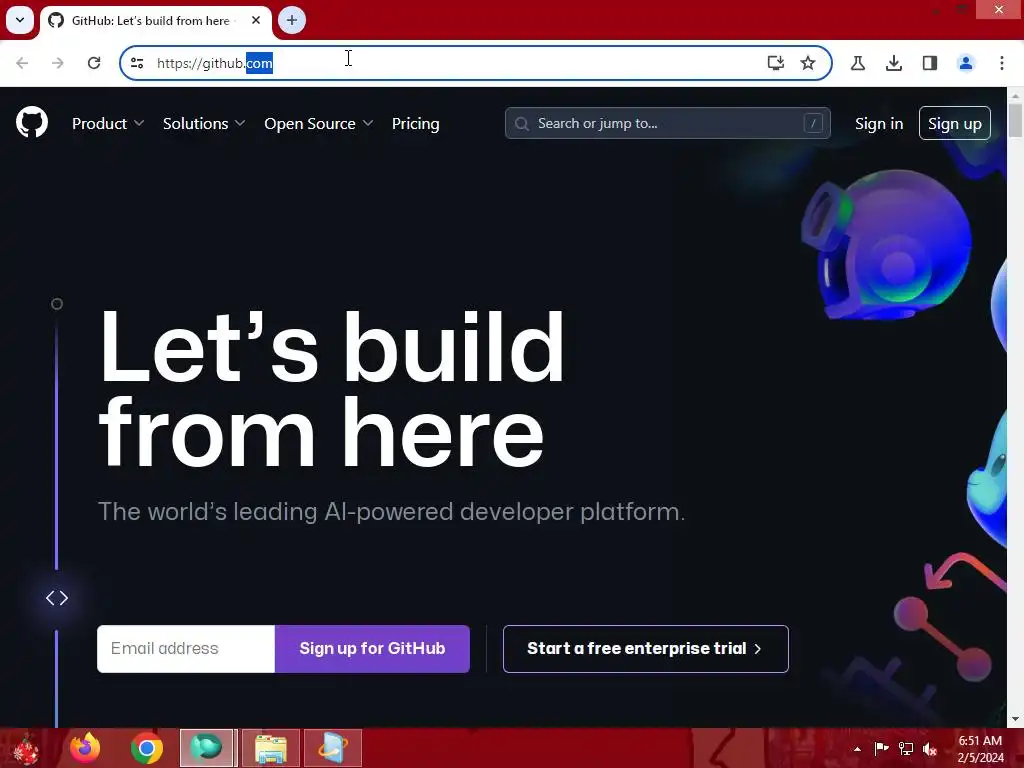Show hidden tray icons arrow
This screenshot has width=1024, height=768.
(x=857, y=749)
